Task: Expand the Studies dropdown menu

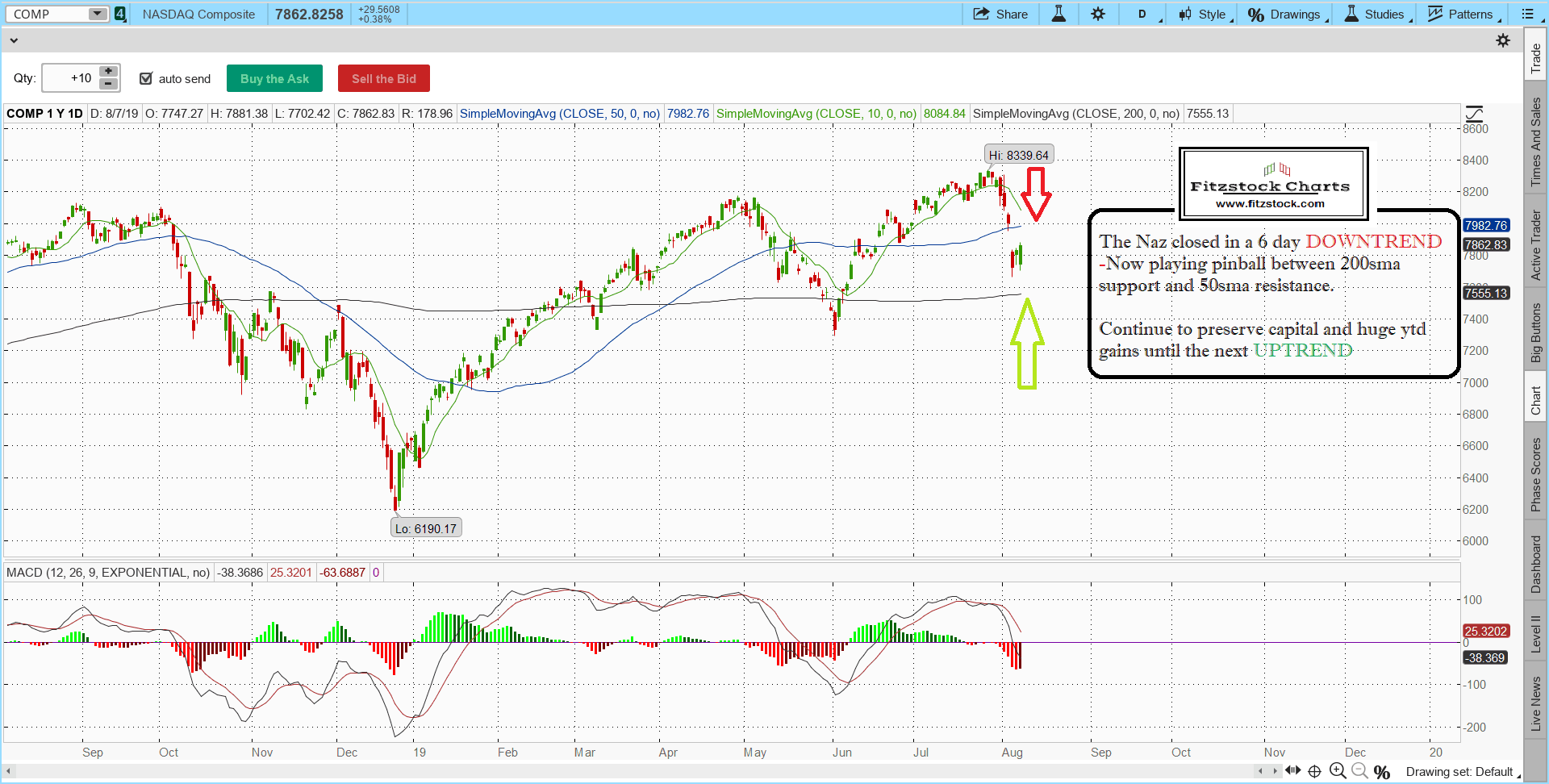Action: [x=1377, y=14]
